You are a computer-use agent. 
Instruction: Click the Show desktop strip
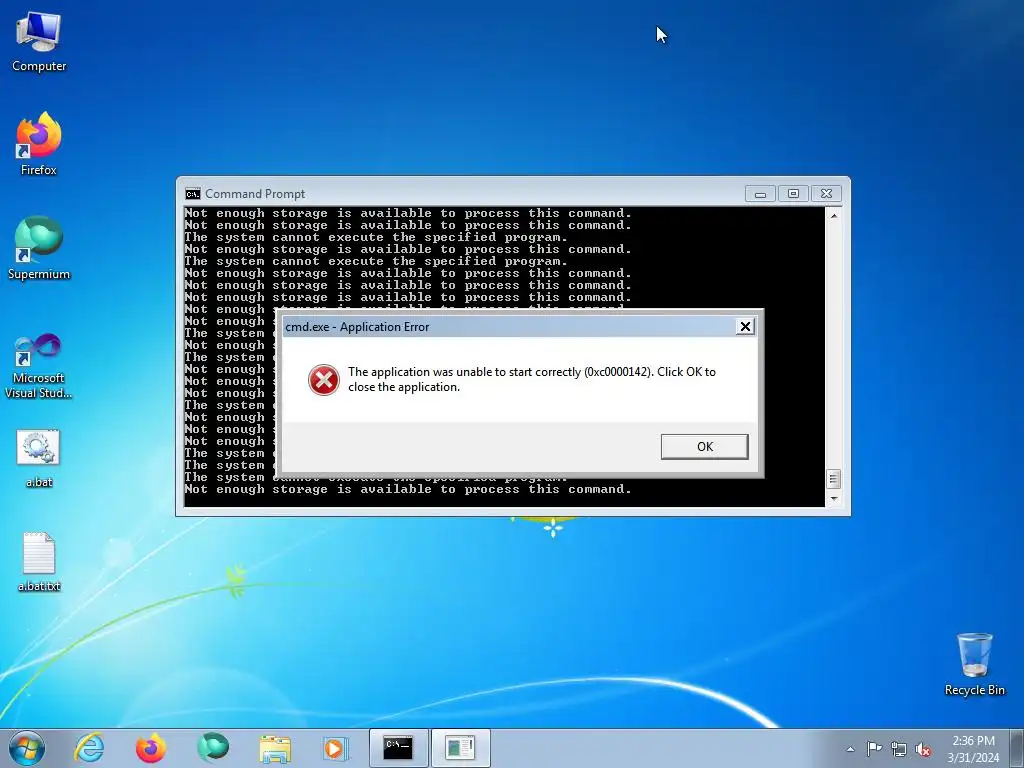1017,748
